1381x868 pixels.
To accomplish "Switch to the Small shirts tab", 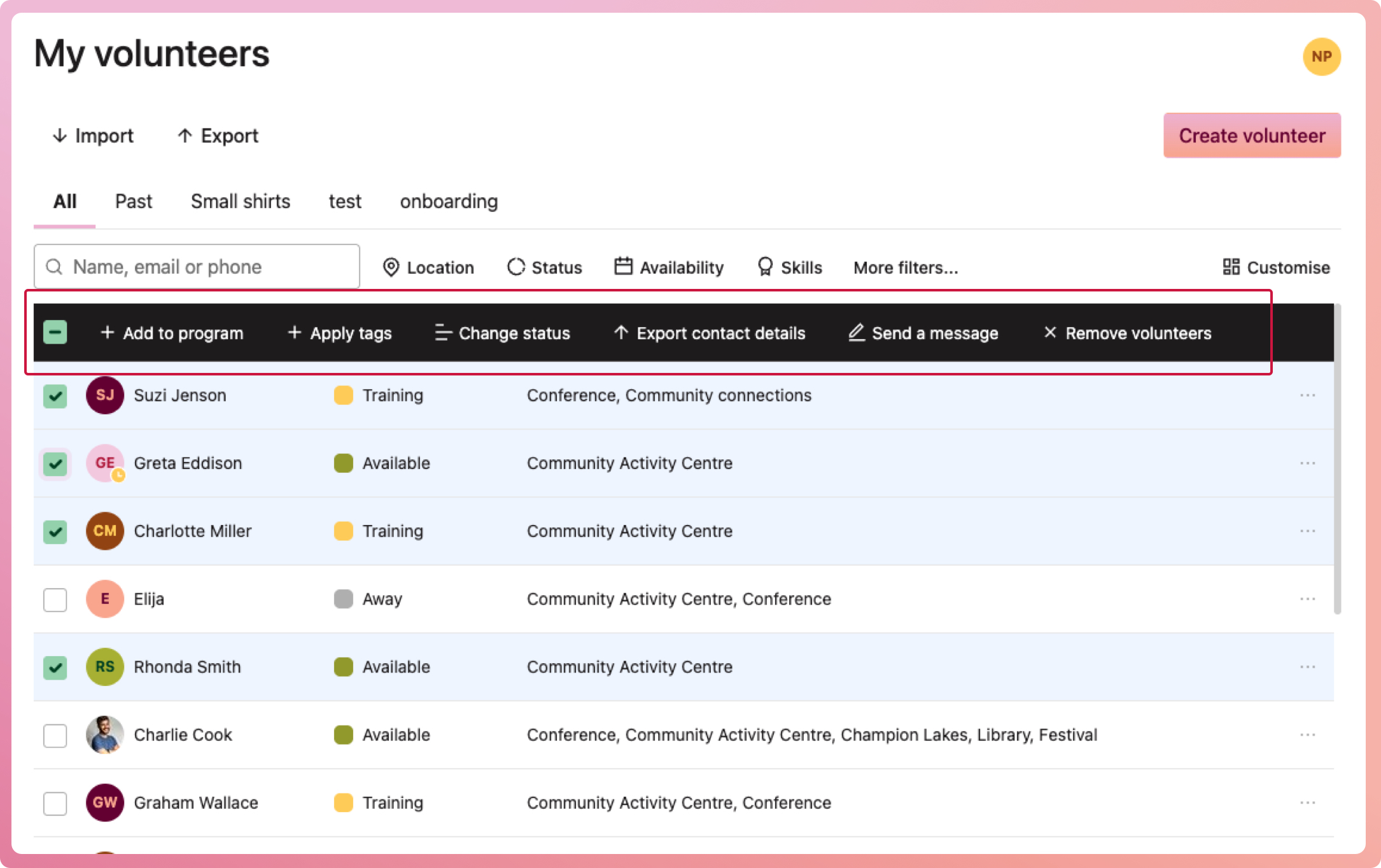I will tap(240, 202).
